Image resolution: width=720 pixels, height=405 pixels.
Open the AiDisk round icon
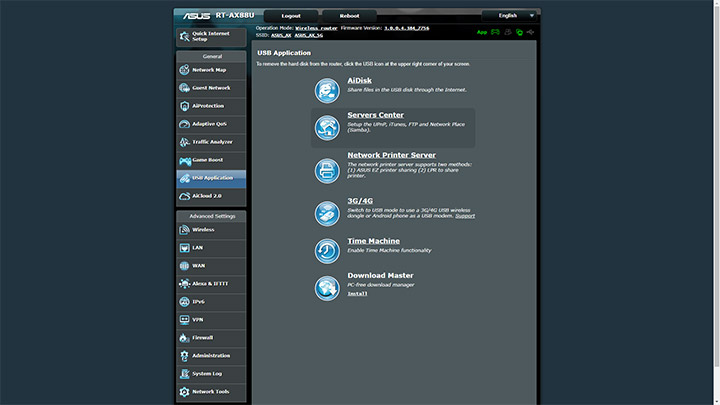coord(327,90)
